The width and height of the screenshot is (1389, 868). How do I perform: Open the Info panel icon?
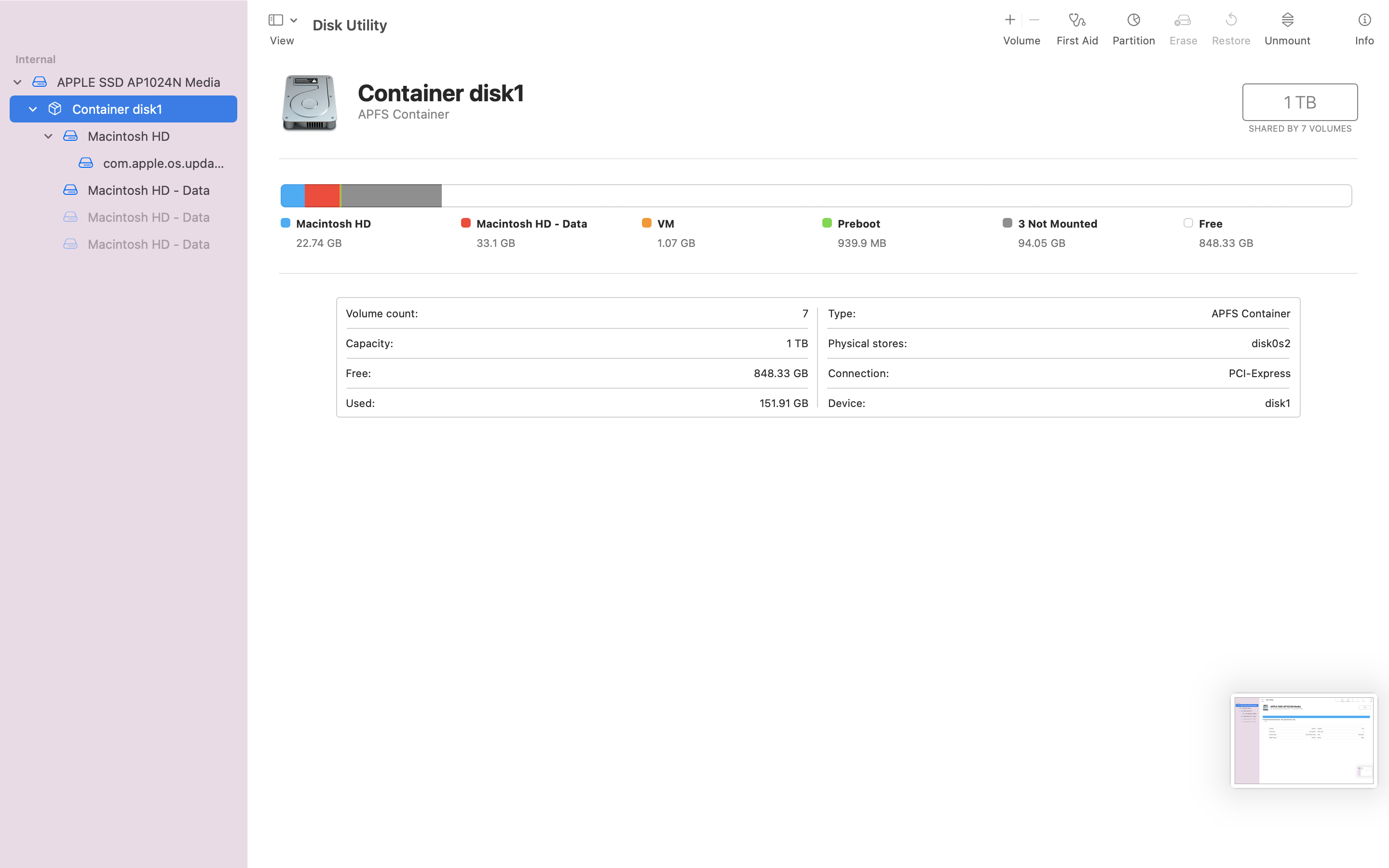pos(1364,21)
